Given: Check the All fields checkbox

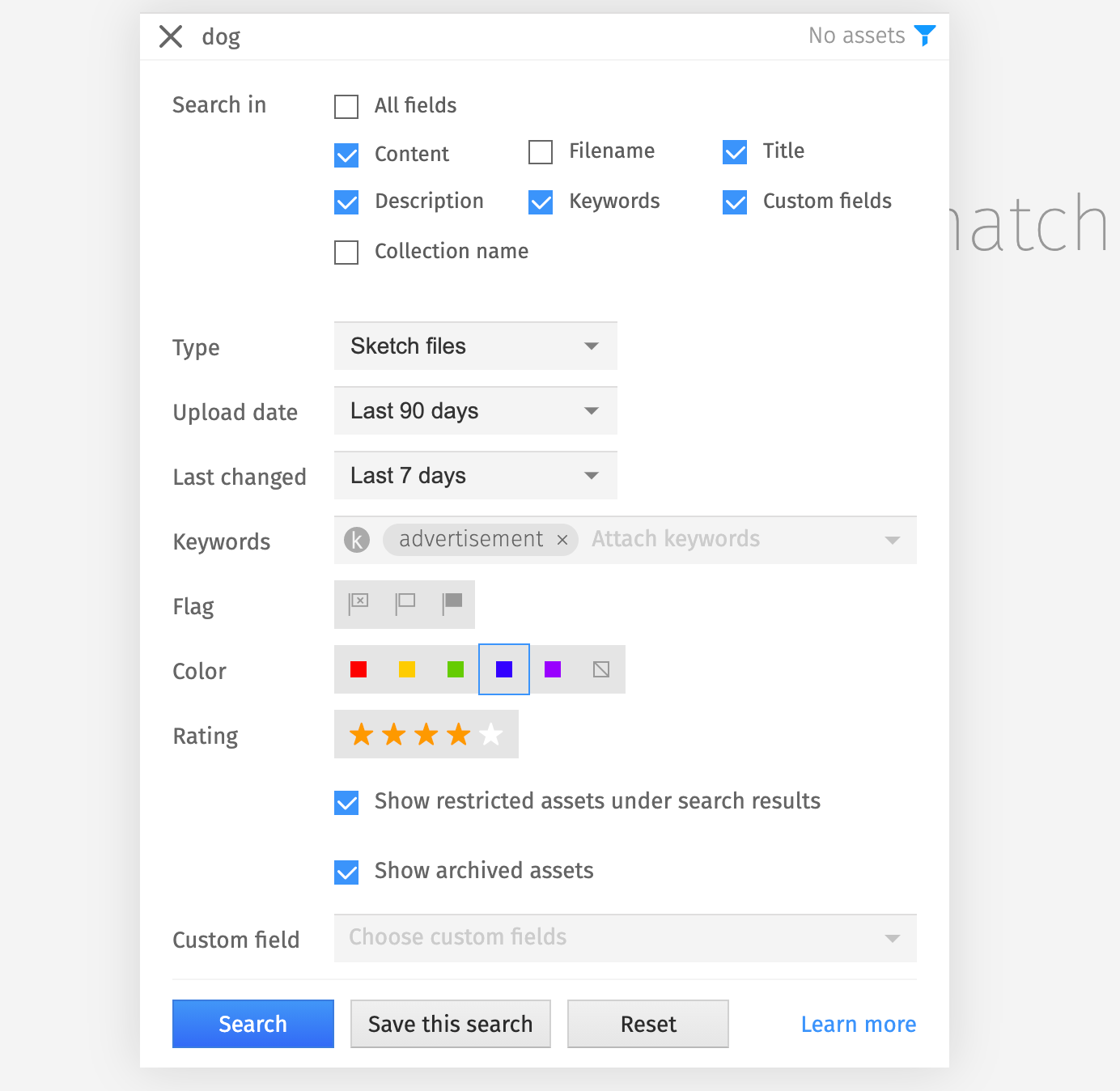Looking at the screenshot, I should pos(346,107).
